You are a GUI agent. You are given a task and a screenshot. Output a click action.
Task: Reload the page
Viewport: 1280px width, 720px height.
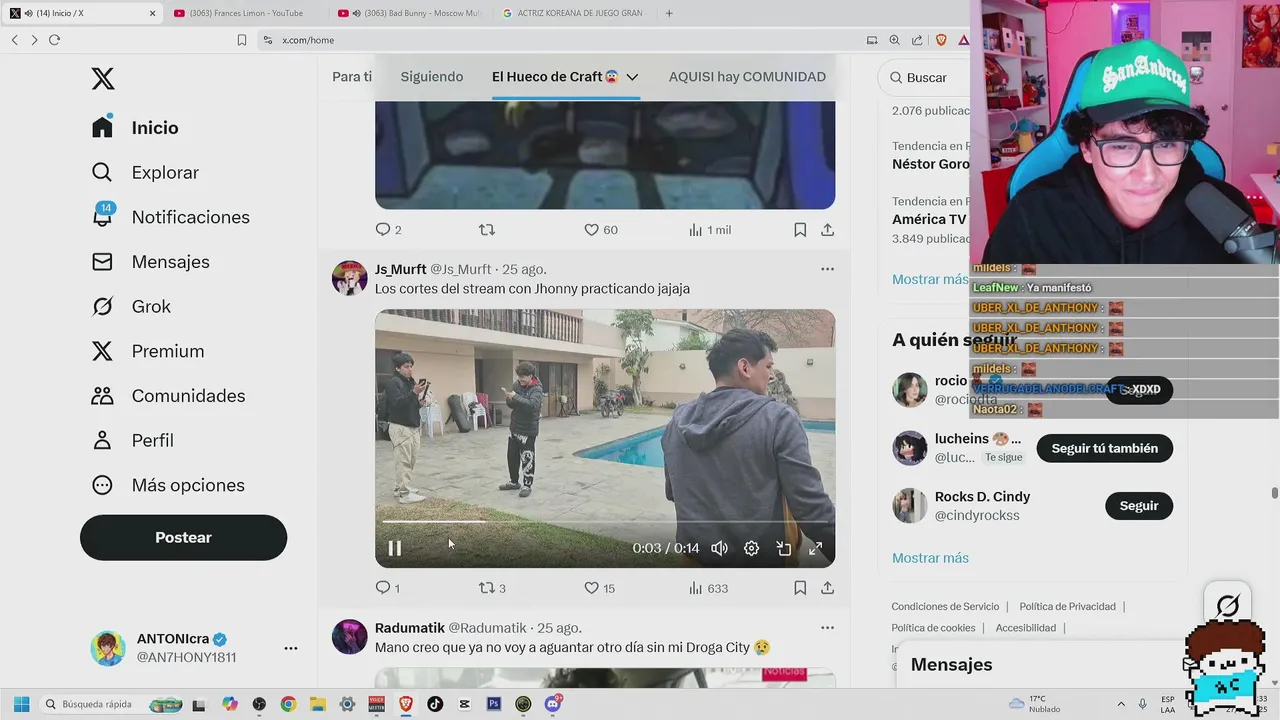click(54, 40)
